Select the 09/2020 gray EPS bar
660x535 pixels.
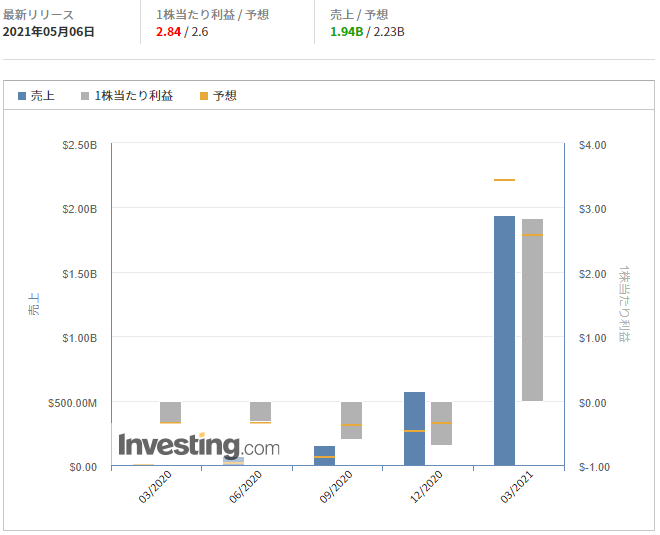[351, 421]
